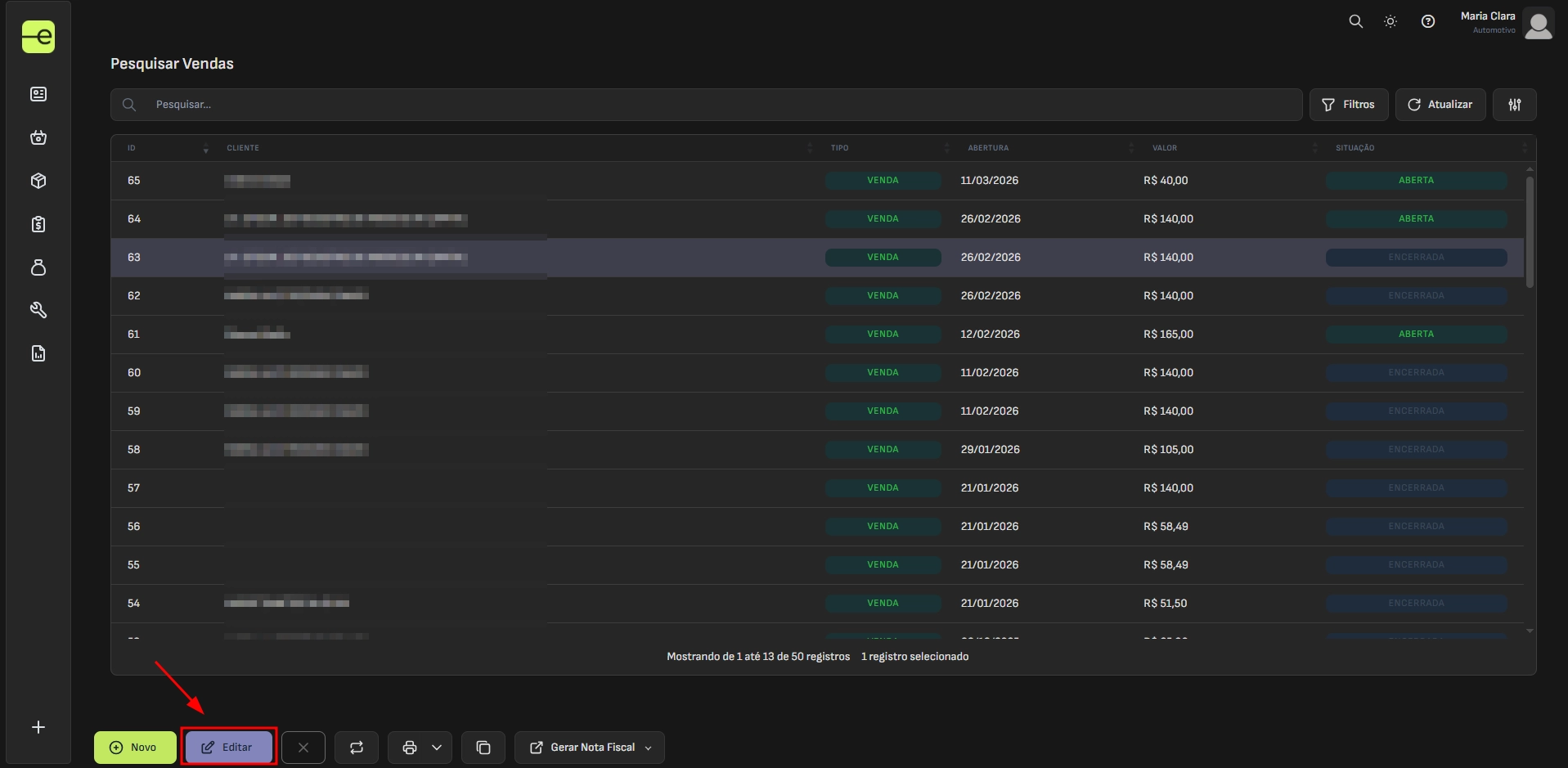
Task: Click the help question mark icon
Action: (x=1427, y=22)
